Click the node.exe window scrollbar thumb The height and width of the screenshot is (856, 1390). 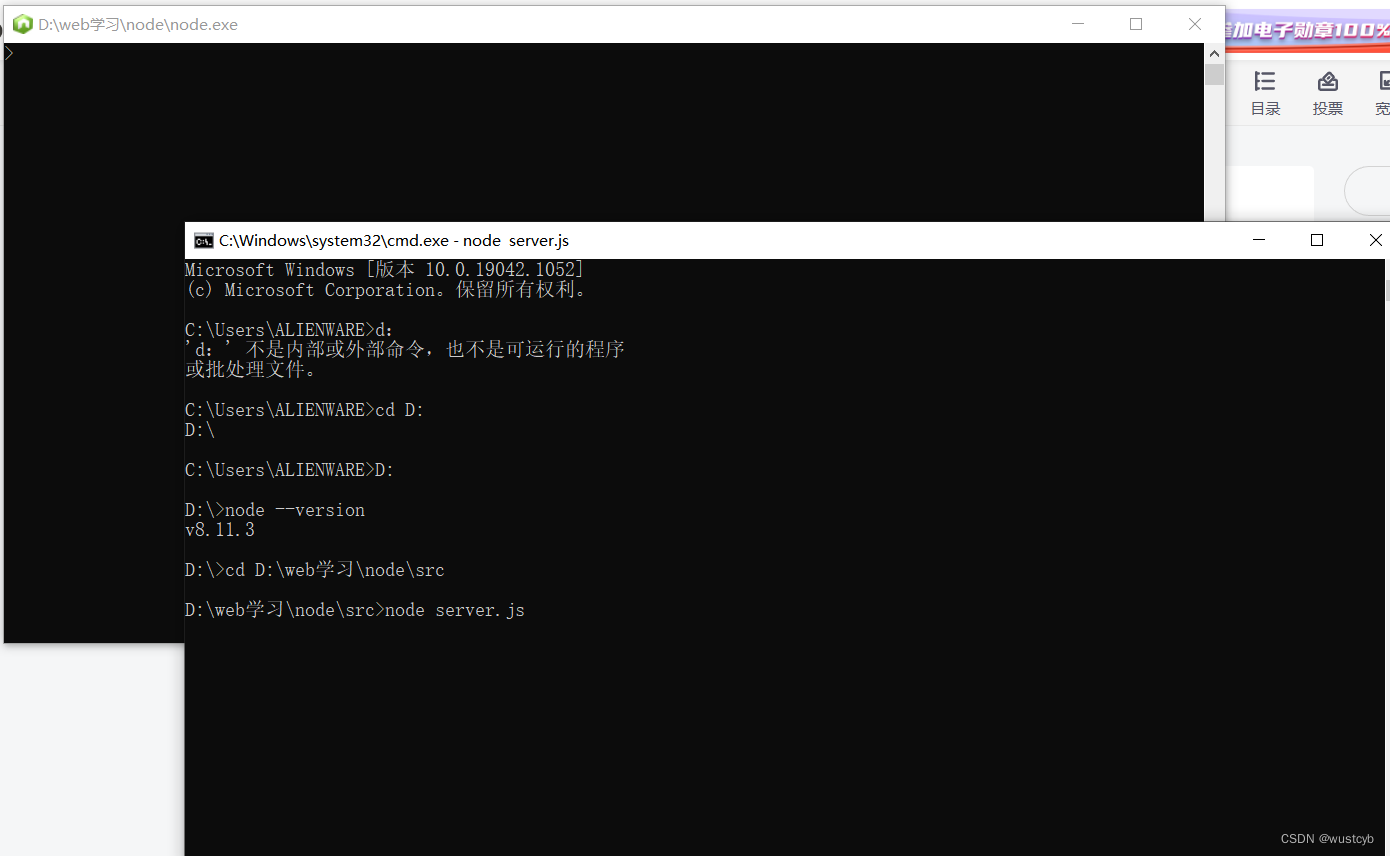[x=1215, y=75]
